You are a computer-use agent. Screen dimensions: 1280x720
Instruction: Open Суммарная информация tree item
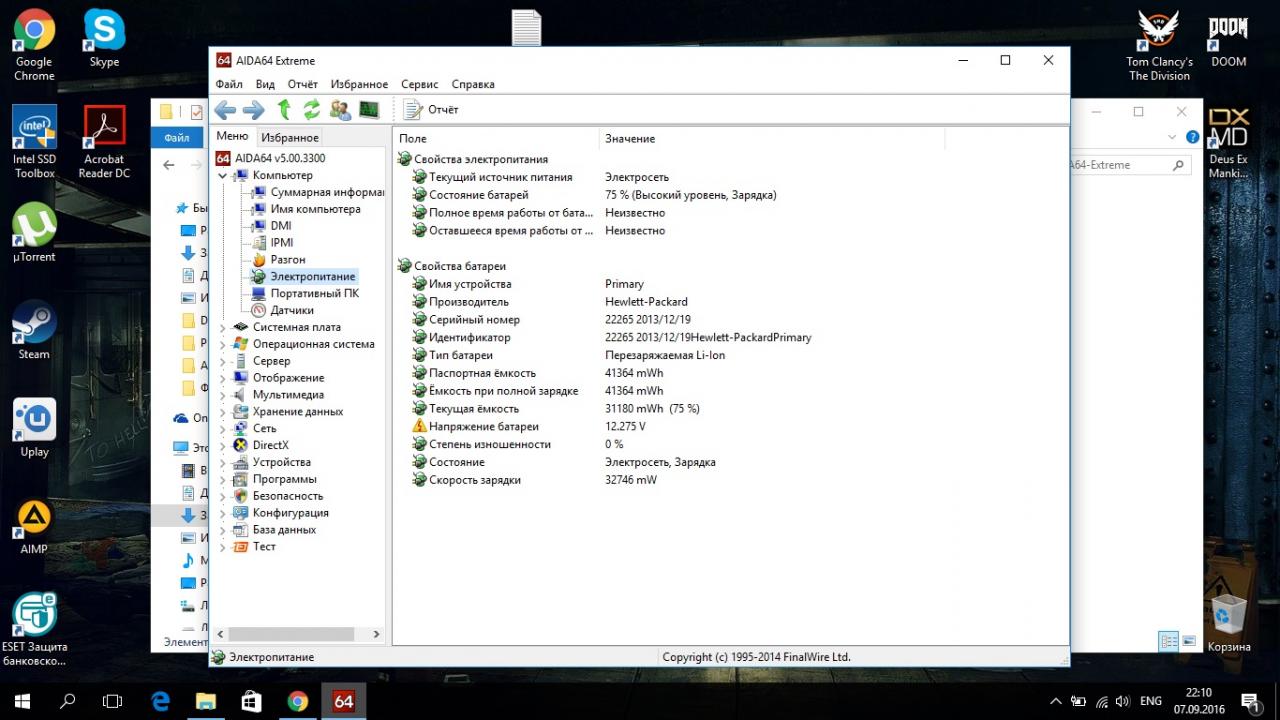[326, 192]
